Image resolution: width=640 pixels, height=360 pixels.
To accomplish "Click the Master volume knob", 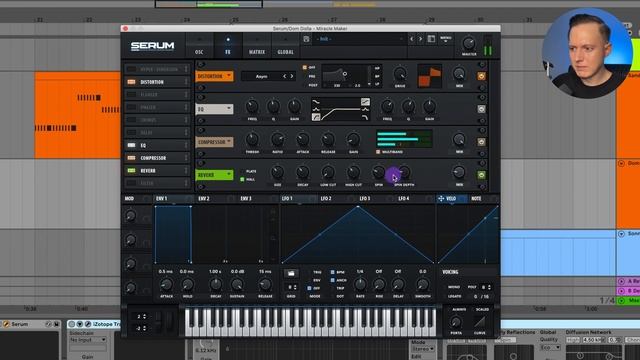I will coord(469,43).
